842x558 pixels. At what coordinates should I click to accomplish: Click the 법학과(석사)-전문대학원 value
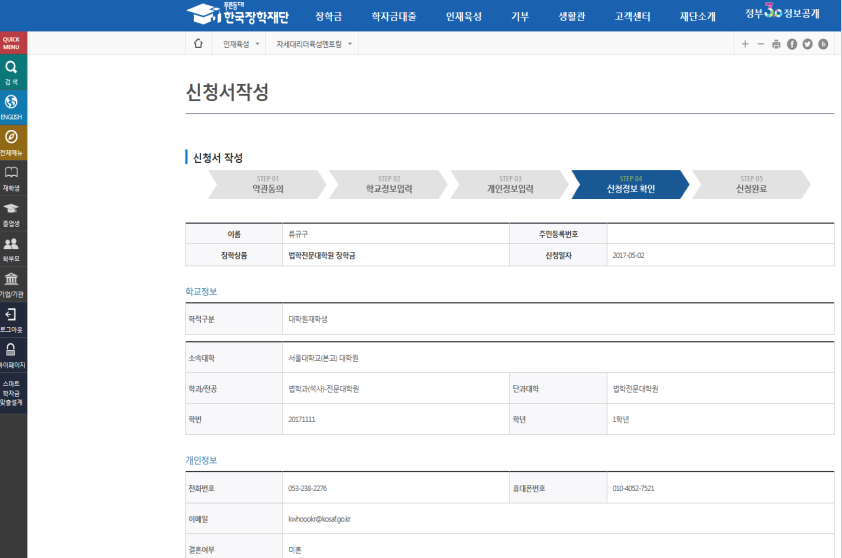(324, 389)
